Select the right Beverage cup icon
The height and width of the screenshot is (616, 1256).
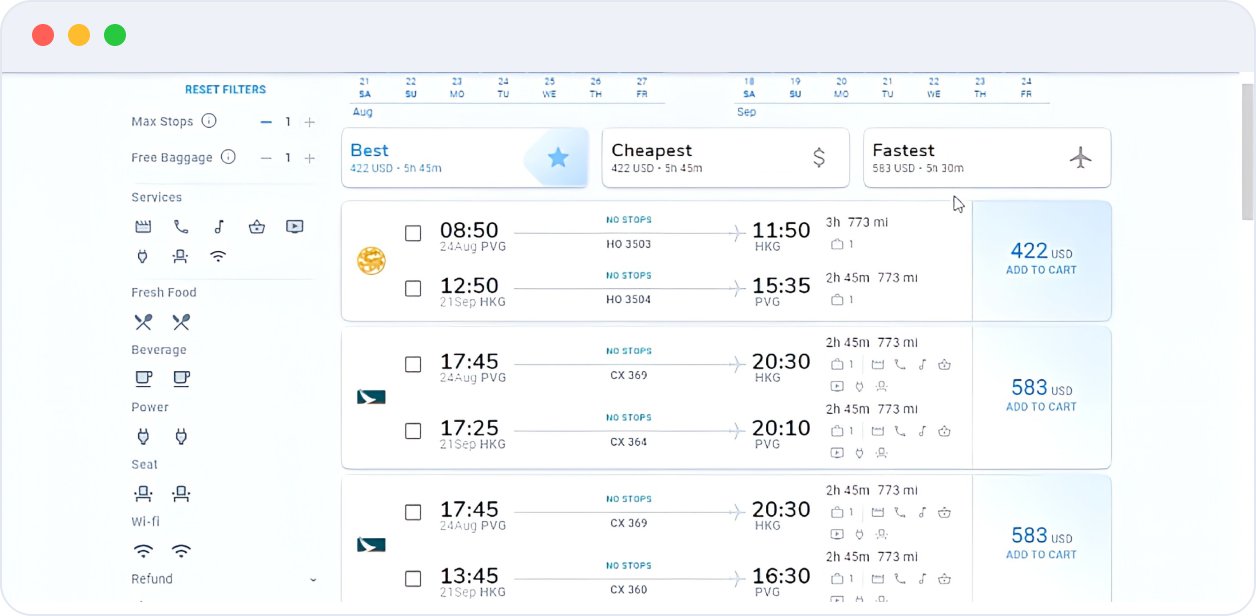tap(181, 379)
